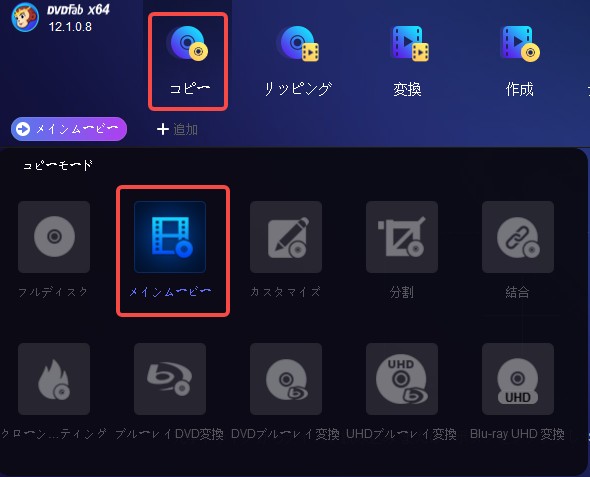
Task: Switch to the リッピング (Ripper) module
Action: [298, 60]
